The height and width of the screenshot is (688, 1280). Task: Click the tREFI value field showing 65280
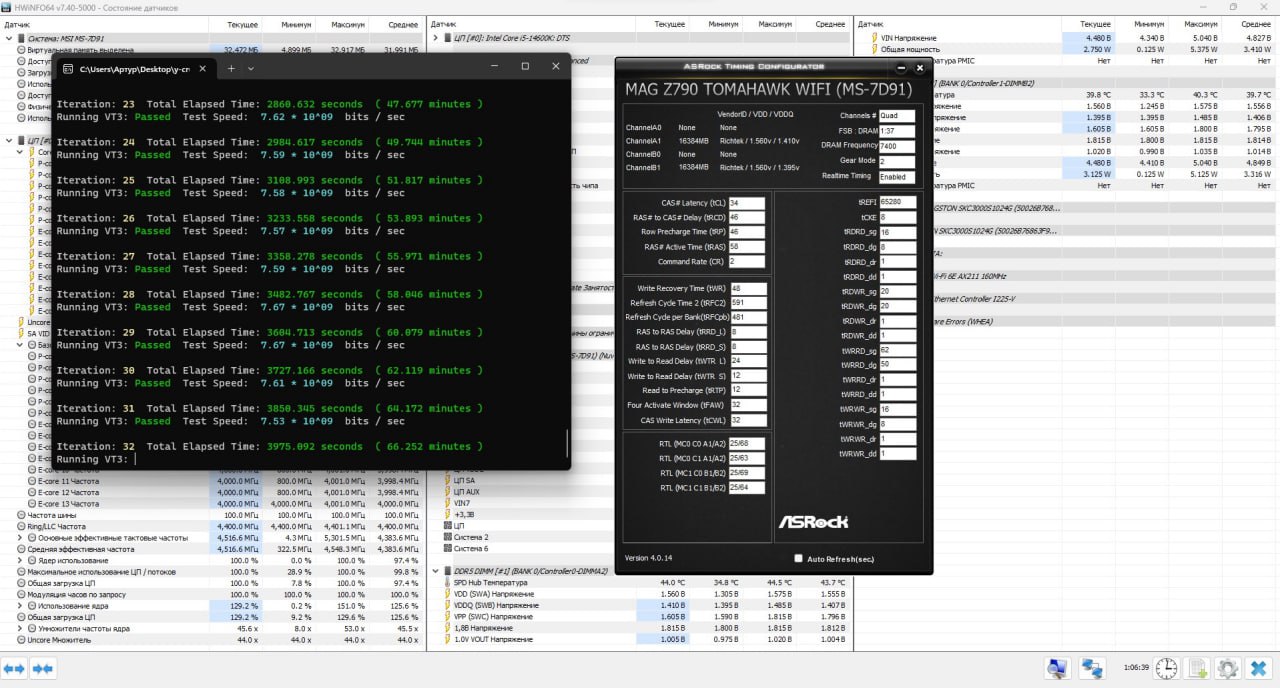896,202
